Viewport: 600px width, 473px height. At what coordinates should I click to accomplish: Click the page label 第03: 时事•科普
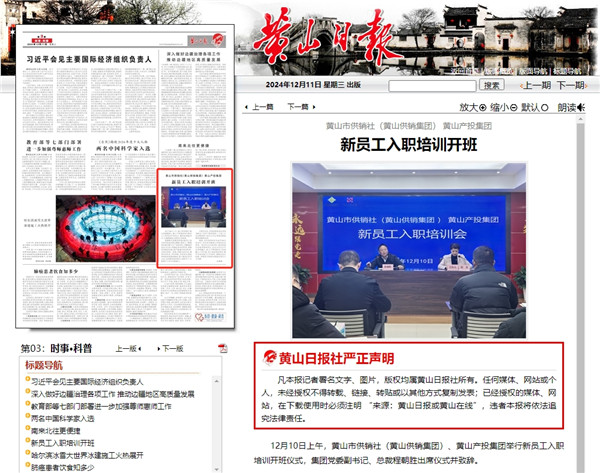[56, 348]
